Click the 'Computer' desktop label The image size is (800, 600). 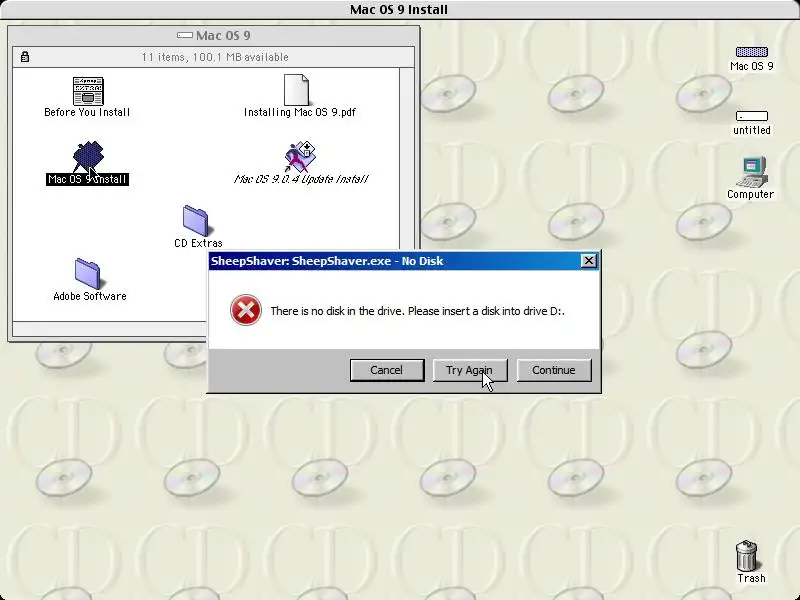coord(751,194)
